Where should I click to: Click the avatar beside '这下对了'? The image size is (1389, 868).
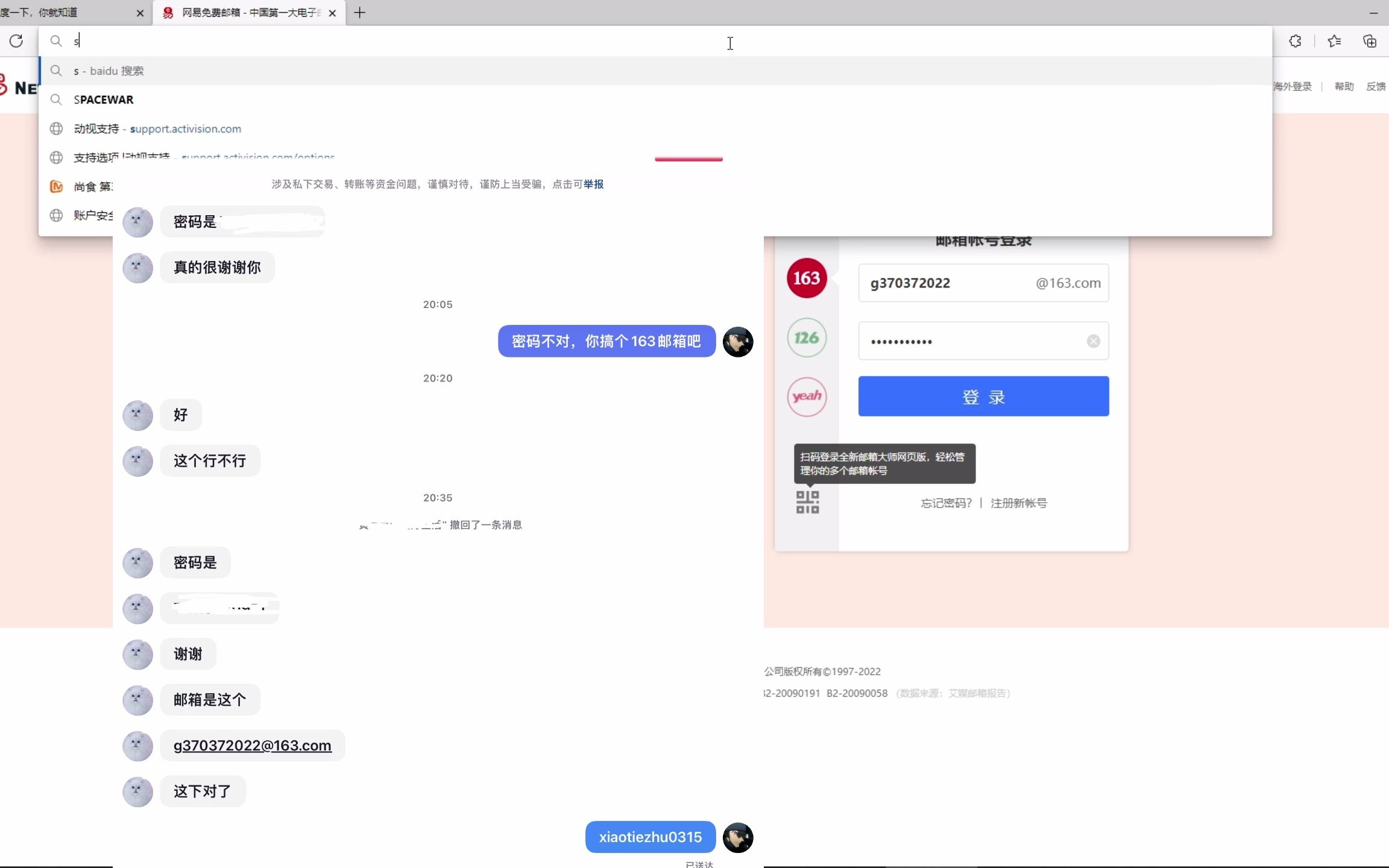pos(137,792)
